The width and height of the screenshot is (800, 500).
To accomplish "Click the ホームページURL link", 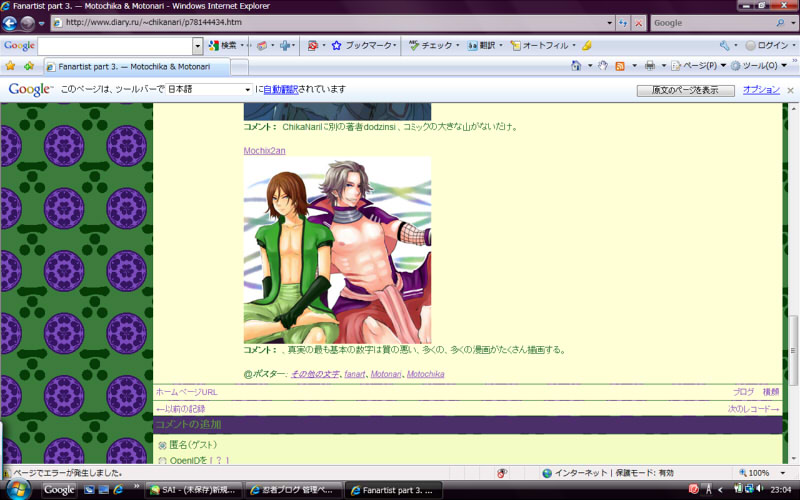I will click(x=187, y=392).
